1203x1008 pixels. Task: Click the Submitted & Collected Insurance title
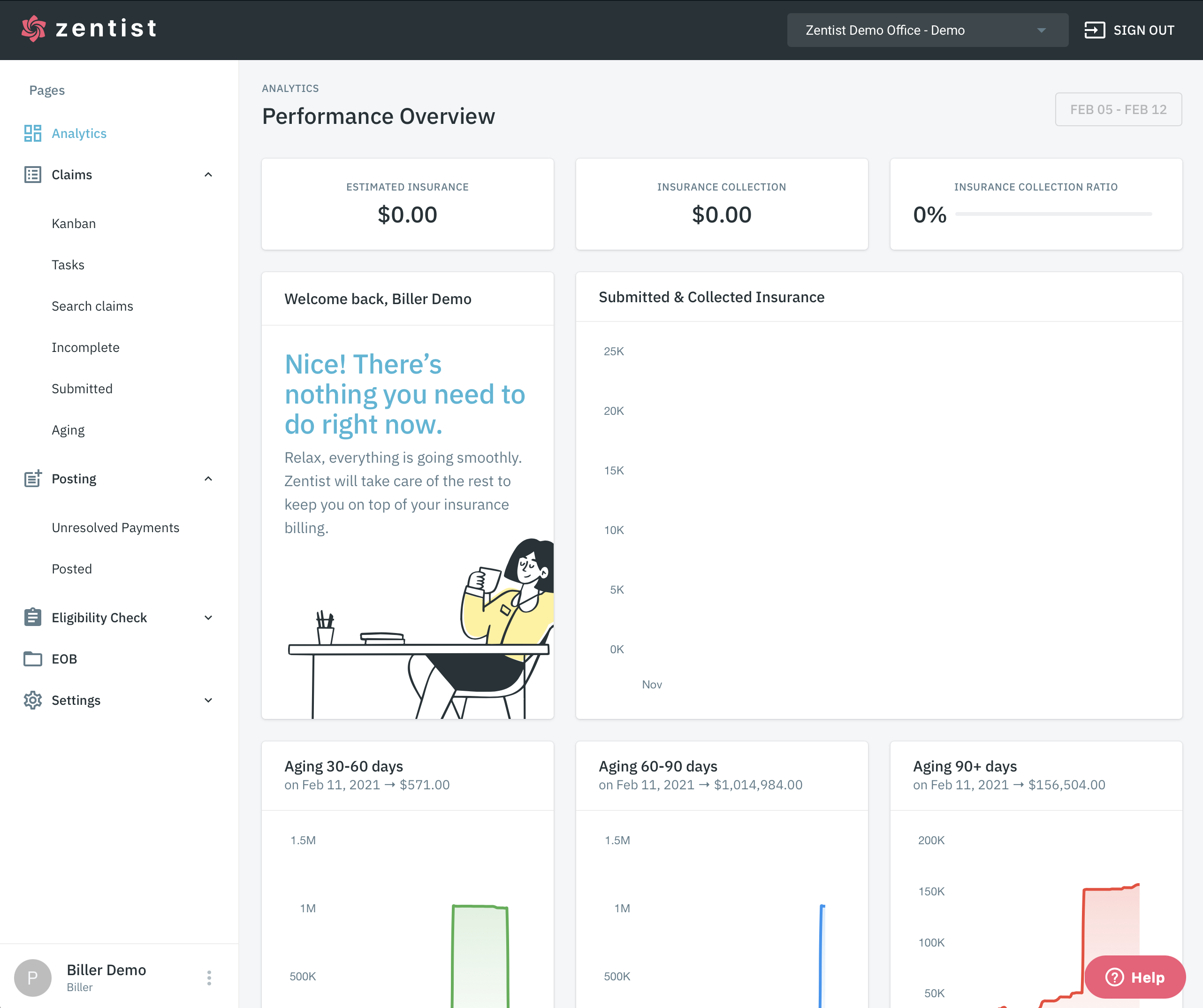coord(711,297)
